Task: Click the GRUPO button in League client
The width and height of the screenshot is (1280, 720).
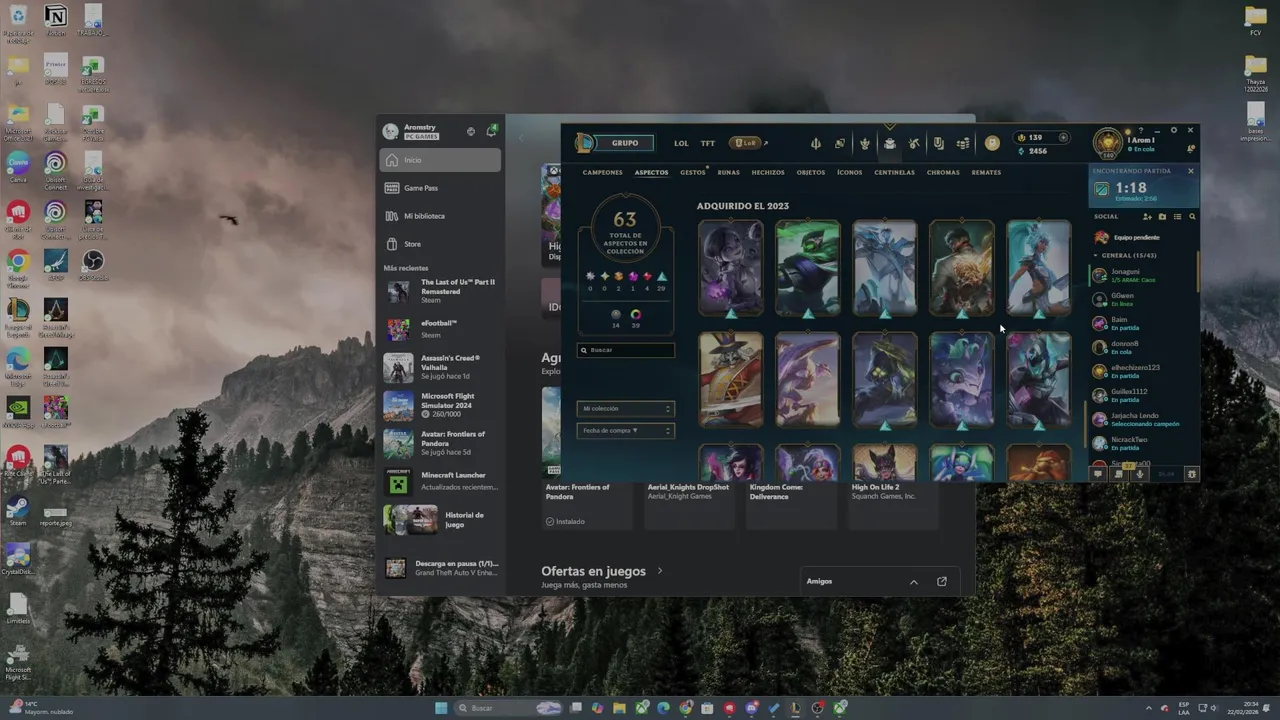Action: tap(625, 143)
